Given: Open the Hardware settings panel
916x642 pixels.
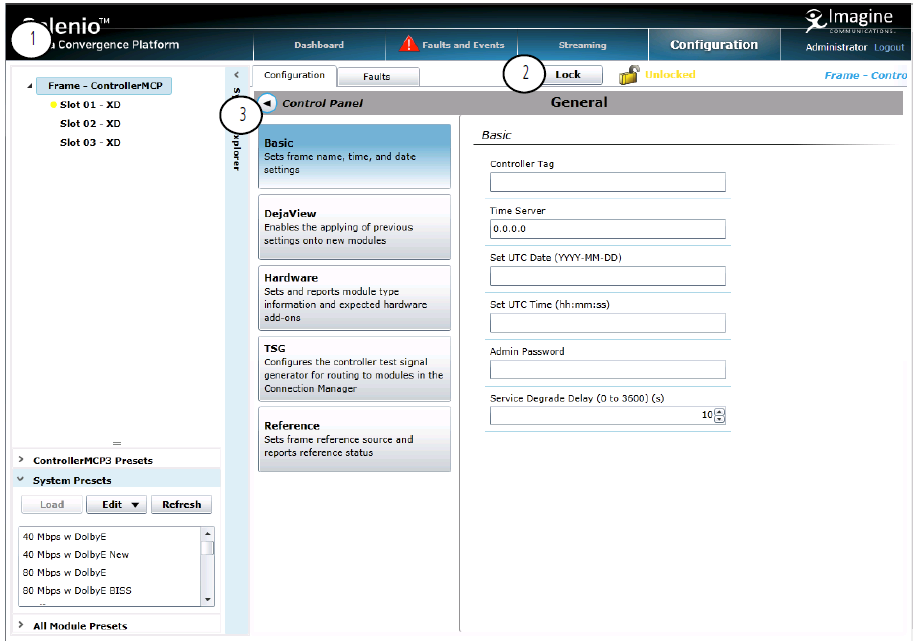Looking at the screenshot, I should click(x=355, y=298).
